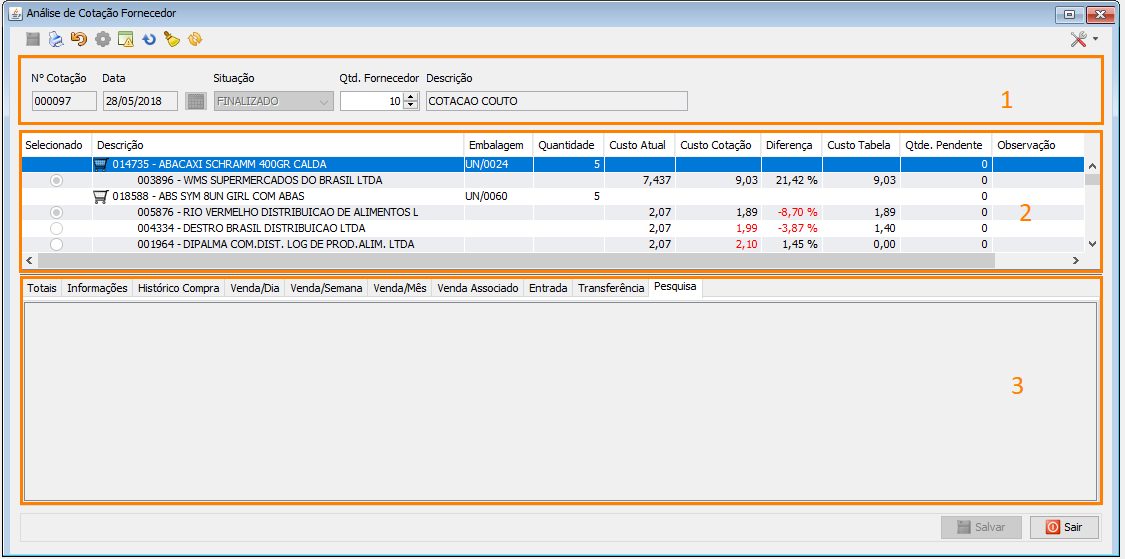The image size is (1125, 559).
Task: Select radio for DESTRO BRASIL DISTRIBUICAO supplier
Action: tap(56, 228)
